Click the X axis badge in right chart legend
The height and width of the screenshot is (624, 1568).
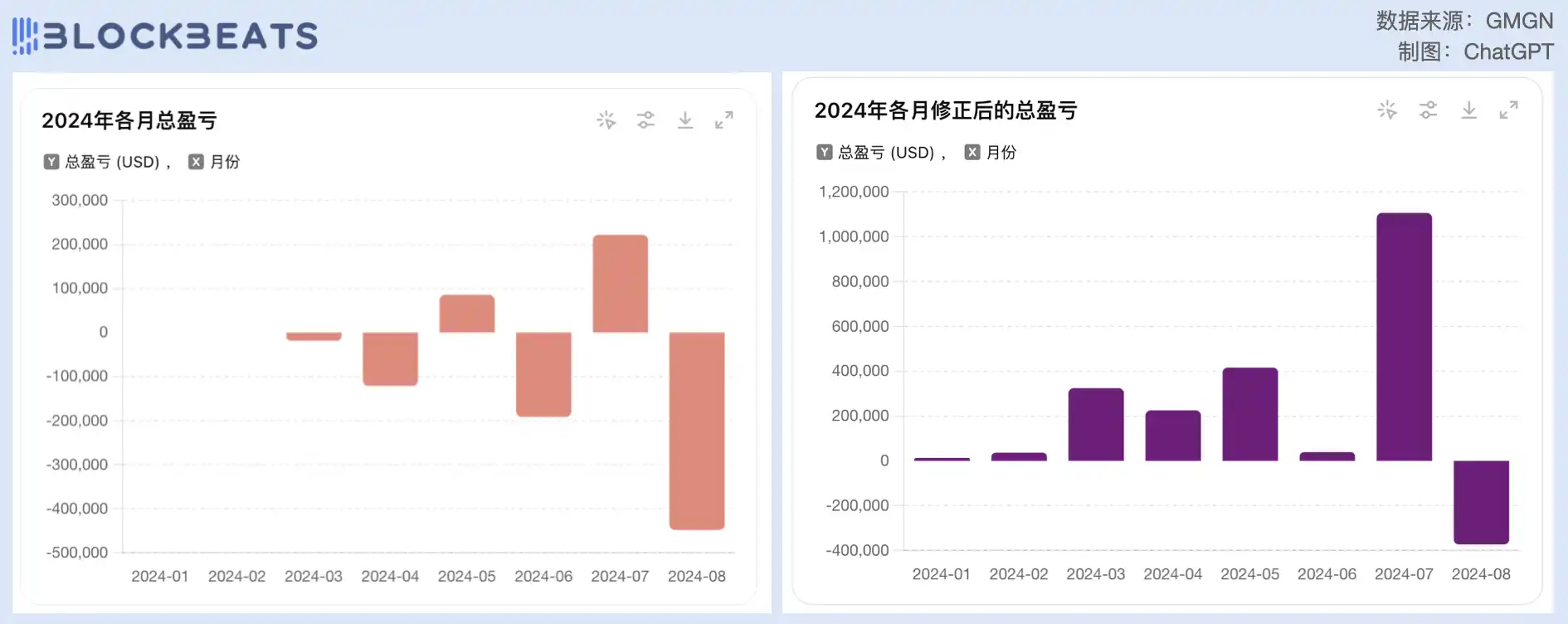[971, 152]
